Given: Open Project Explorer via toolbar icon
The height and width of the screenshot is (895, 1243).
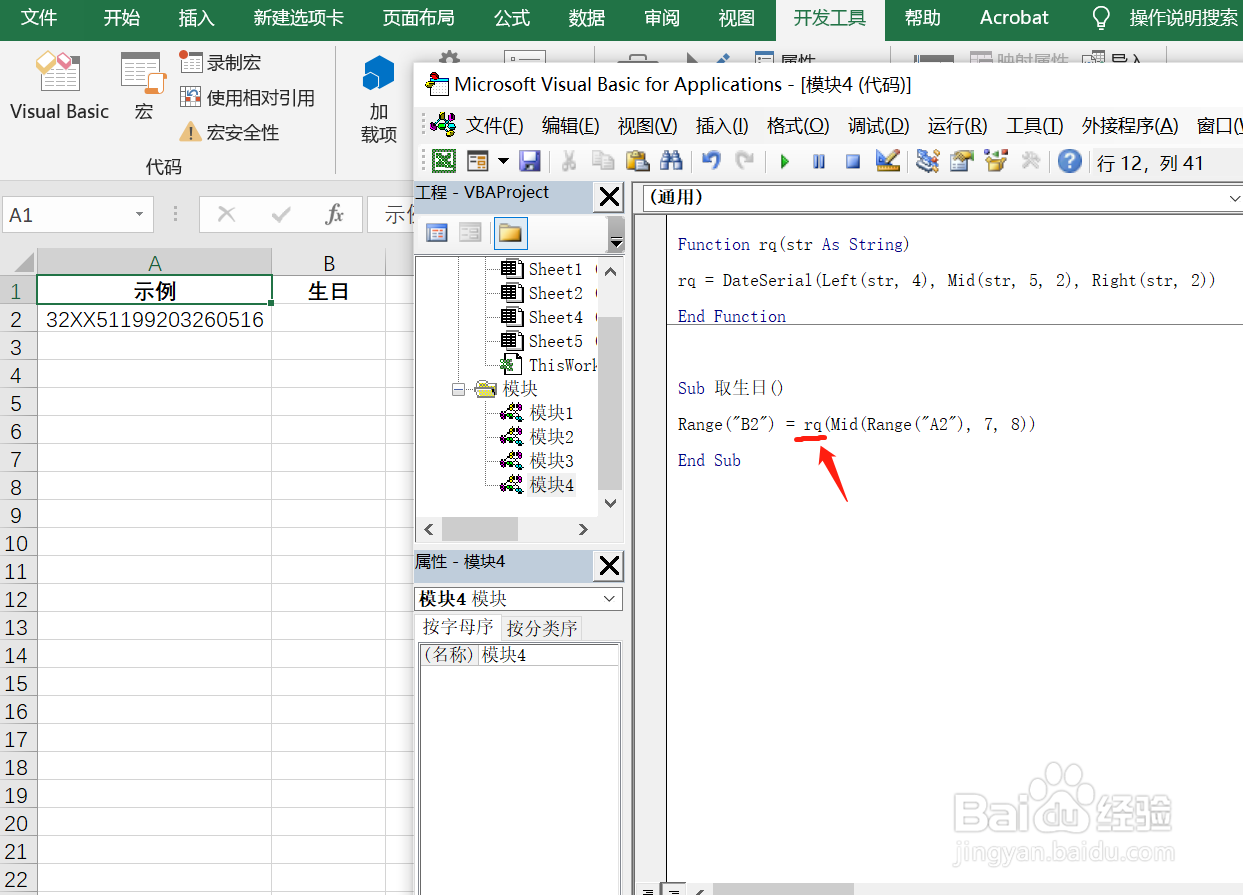Looking at the screenshot, I should click(x=927, y=161).
